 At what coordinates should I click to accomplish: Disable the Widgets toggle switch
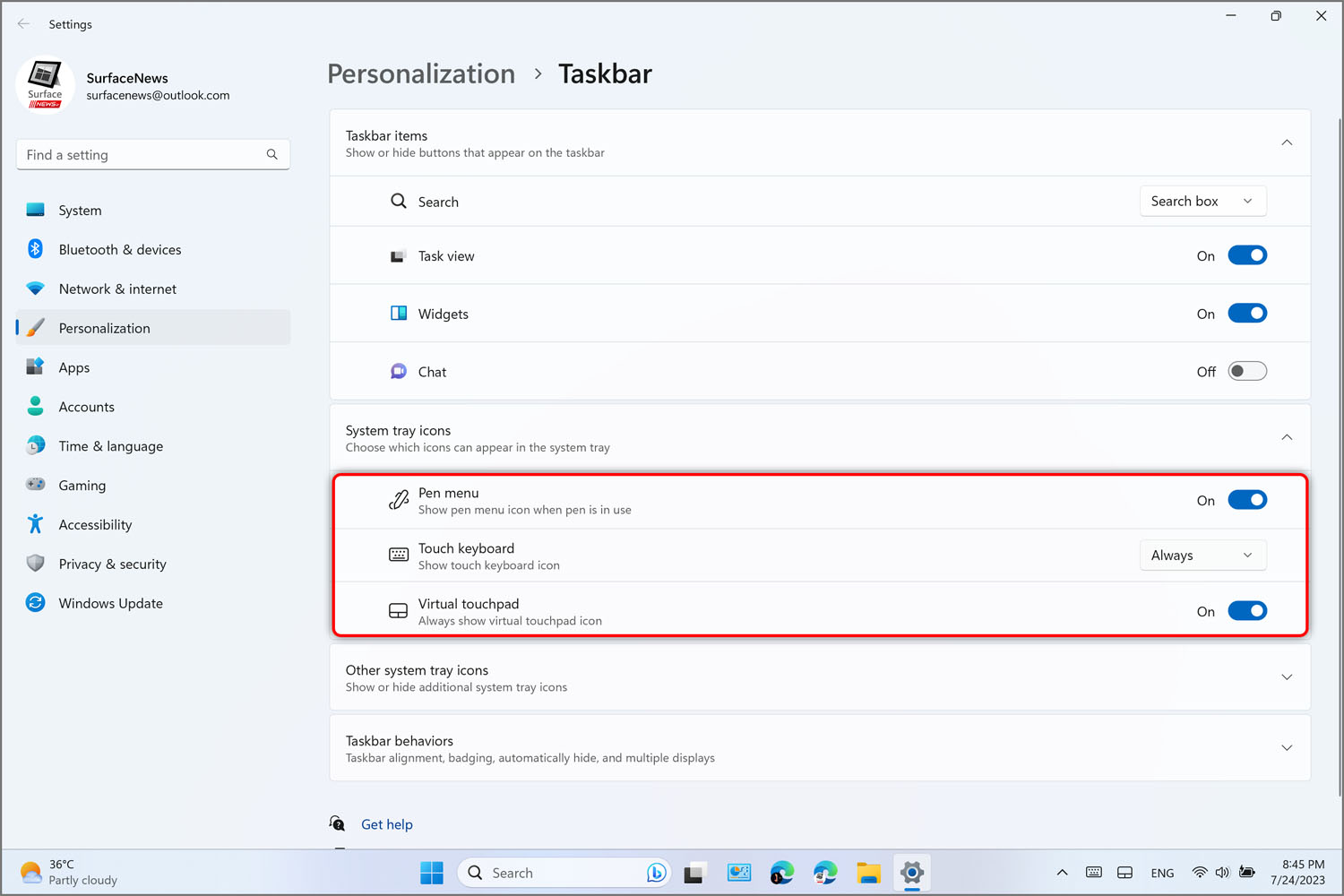pos(1246,314)
